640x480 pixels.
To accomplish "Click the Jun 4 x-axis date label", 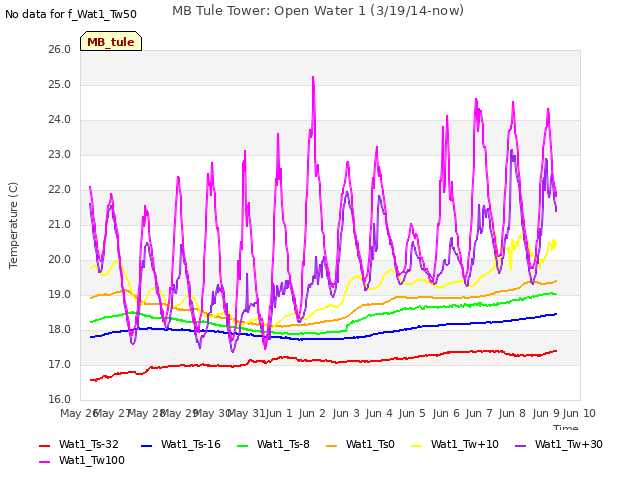I will click(379, 413).
